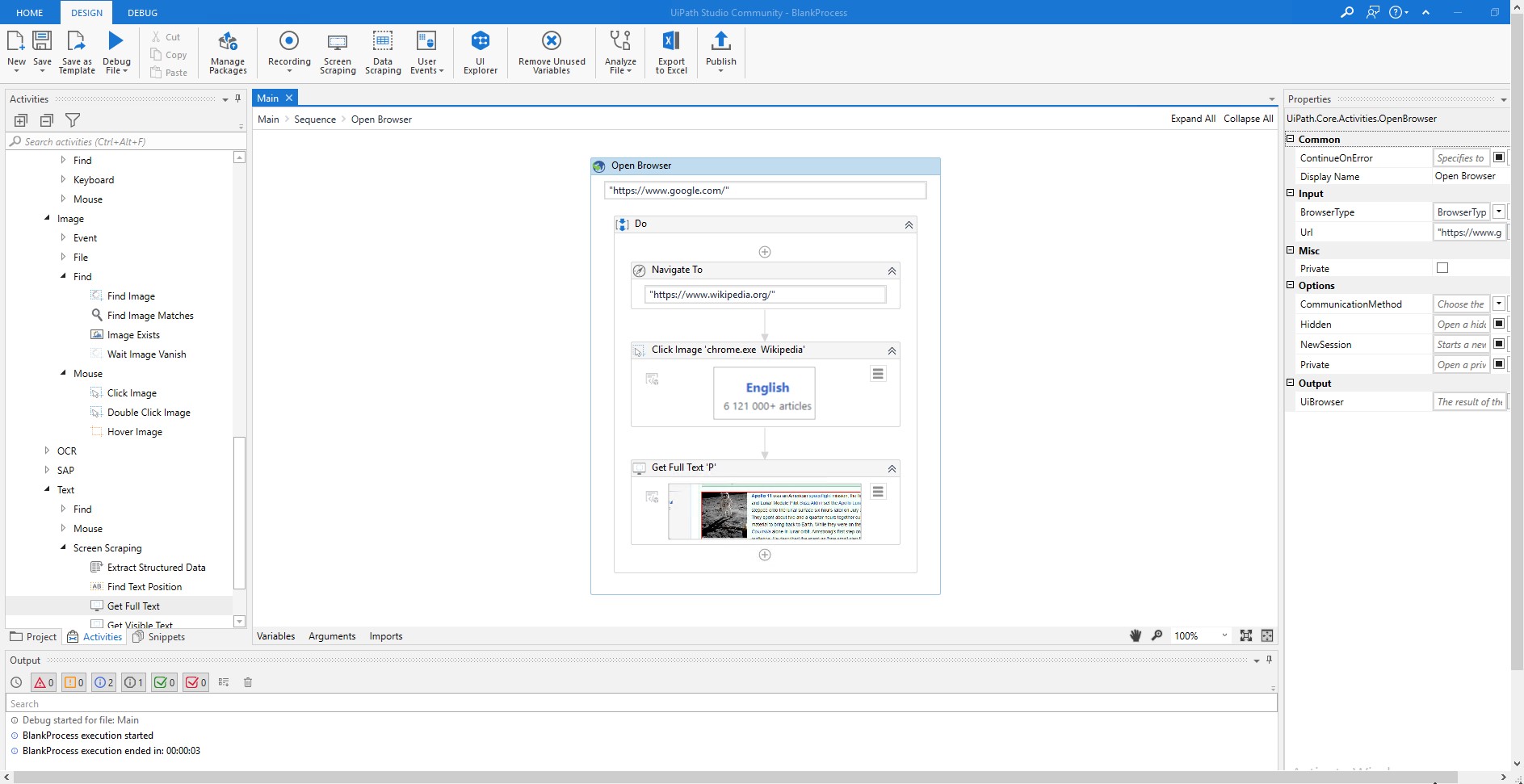Click the Publish icon

click(721, 40)
